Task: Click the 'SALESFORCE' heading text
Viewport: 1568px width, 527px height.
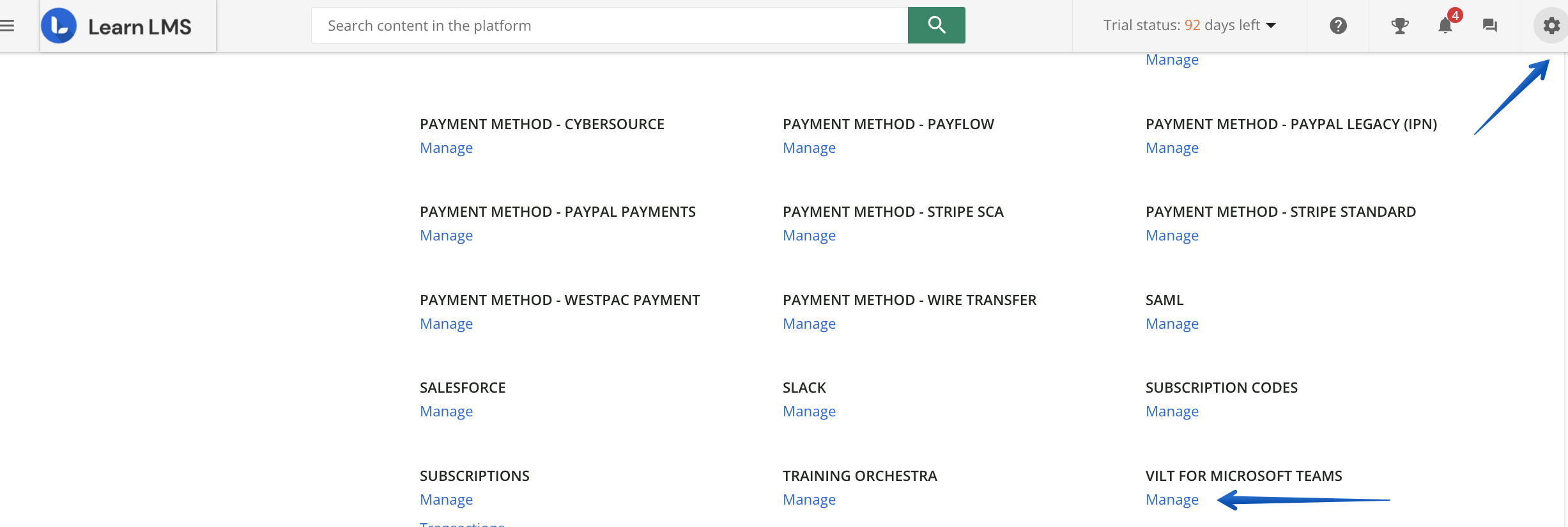Action: tap(463, 388)
